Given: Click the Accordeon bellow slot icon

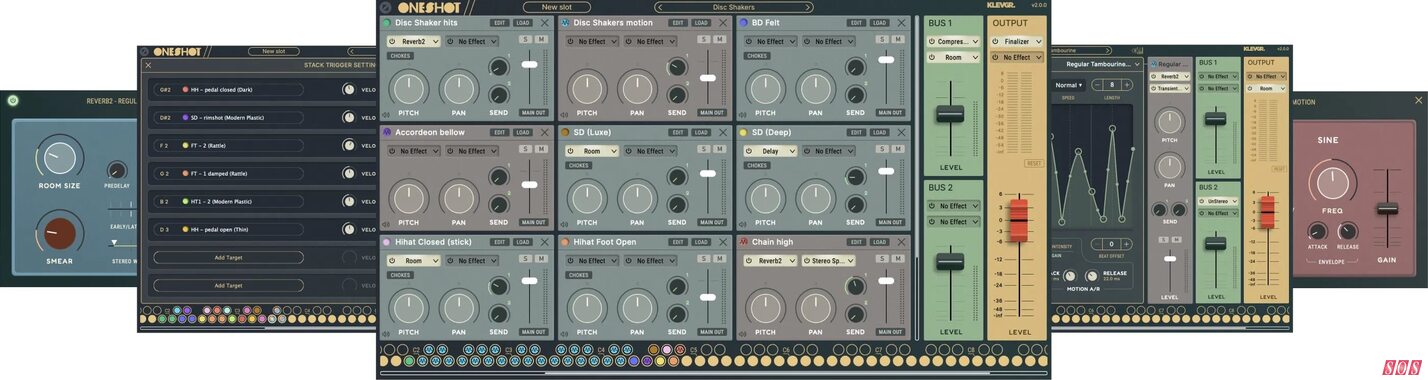Looking at the screenshot, I should tap(387, 132).
